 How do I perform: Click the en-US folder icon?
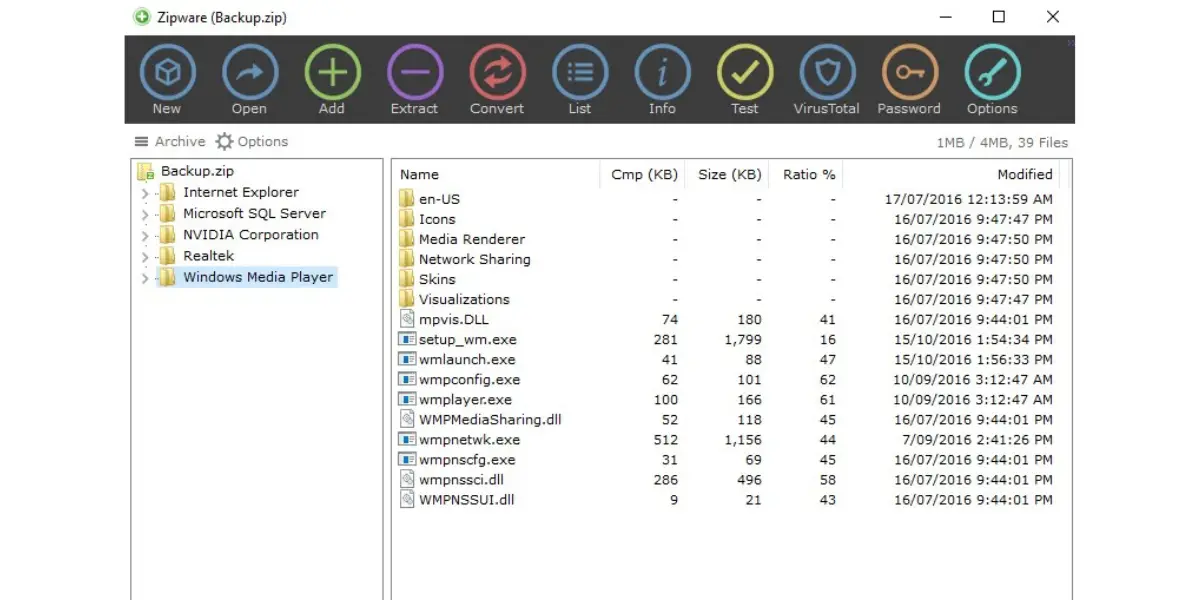point(407,199)
